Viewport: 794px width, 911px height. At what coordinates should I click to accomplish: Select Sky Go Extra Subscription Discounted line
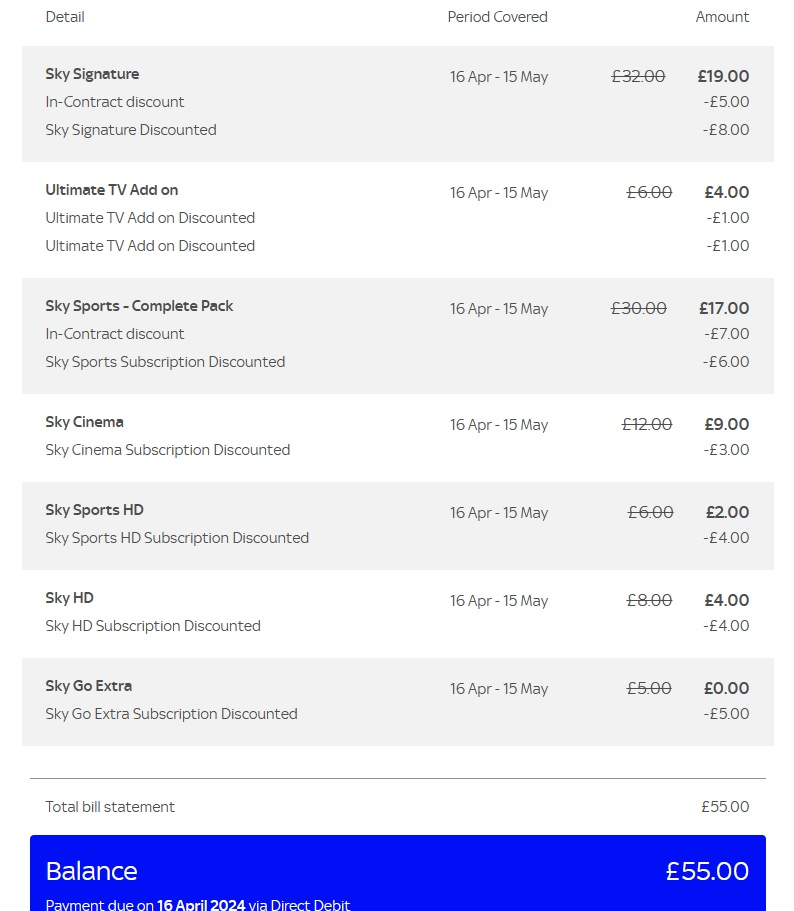171,714
